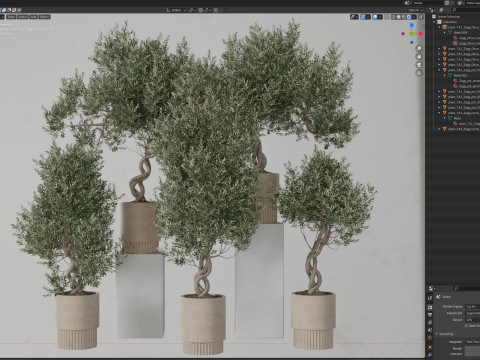Image resolution: width=480 pixels, height=360 pixels.
Task: Click the new scene icon in top bar
Action: point(447,3)
